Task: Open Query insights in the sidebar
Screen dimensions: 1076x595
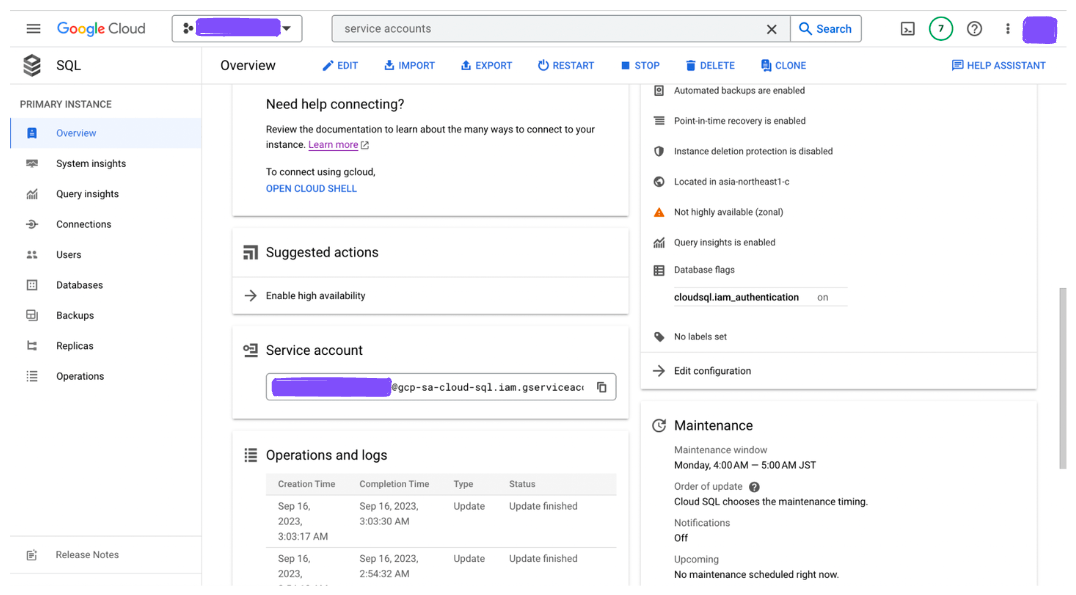Action: [x=106, y=194]
